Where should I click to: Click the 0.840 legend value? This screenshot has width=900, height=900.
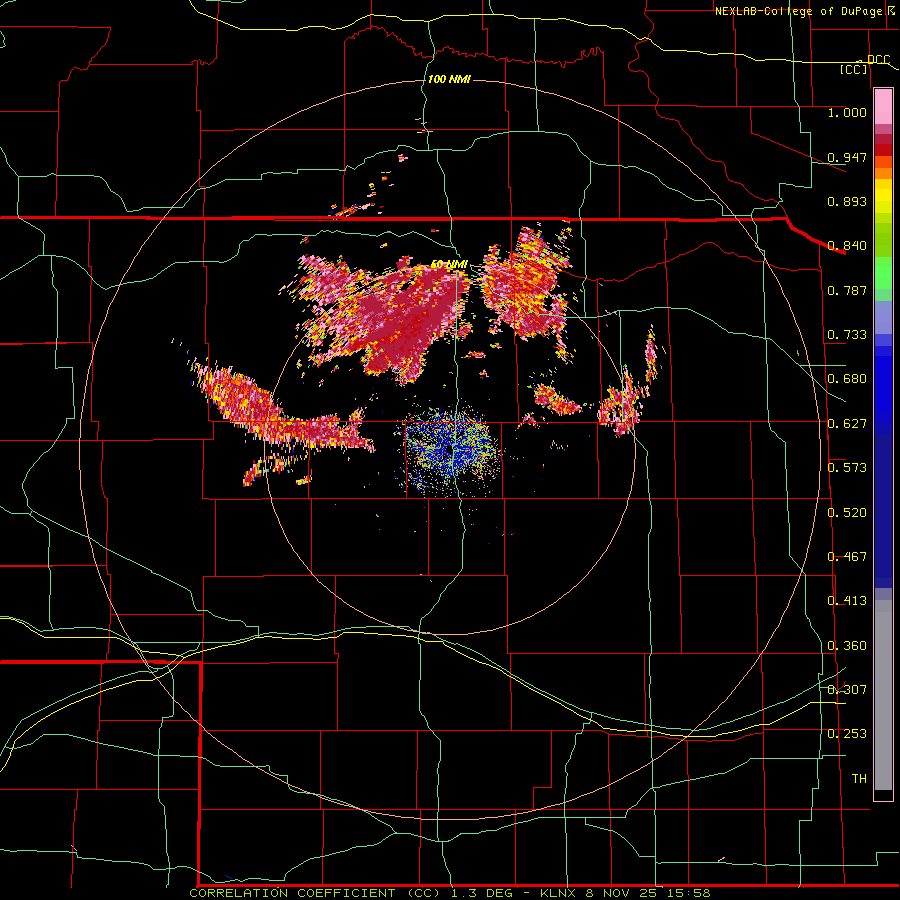coord(847,246)
